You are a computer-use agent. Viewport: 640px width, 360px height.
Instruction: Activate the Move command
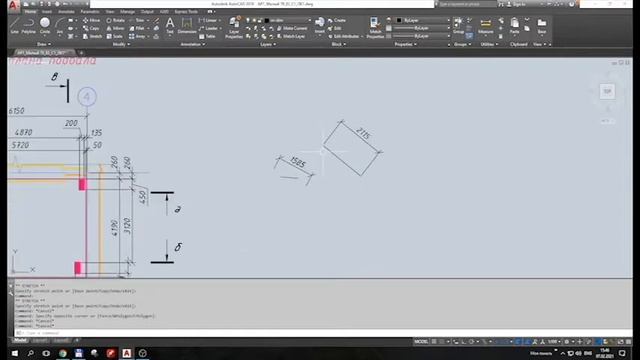(x=91, y=20)
